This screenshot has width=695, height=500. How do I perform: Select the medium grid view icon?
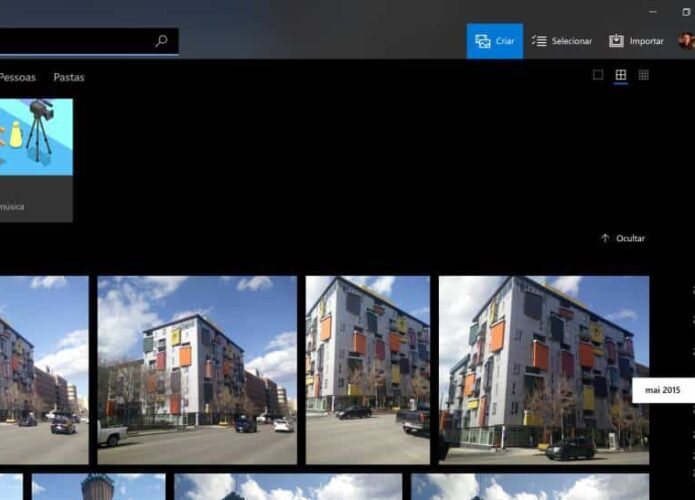tap(621, 75)
